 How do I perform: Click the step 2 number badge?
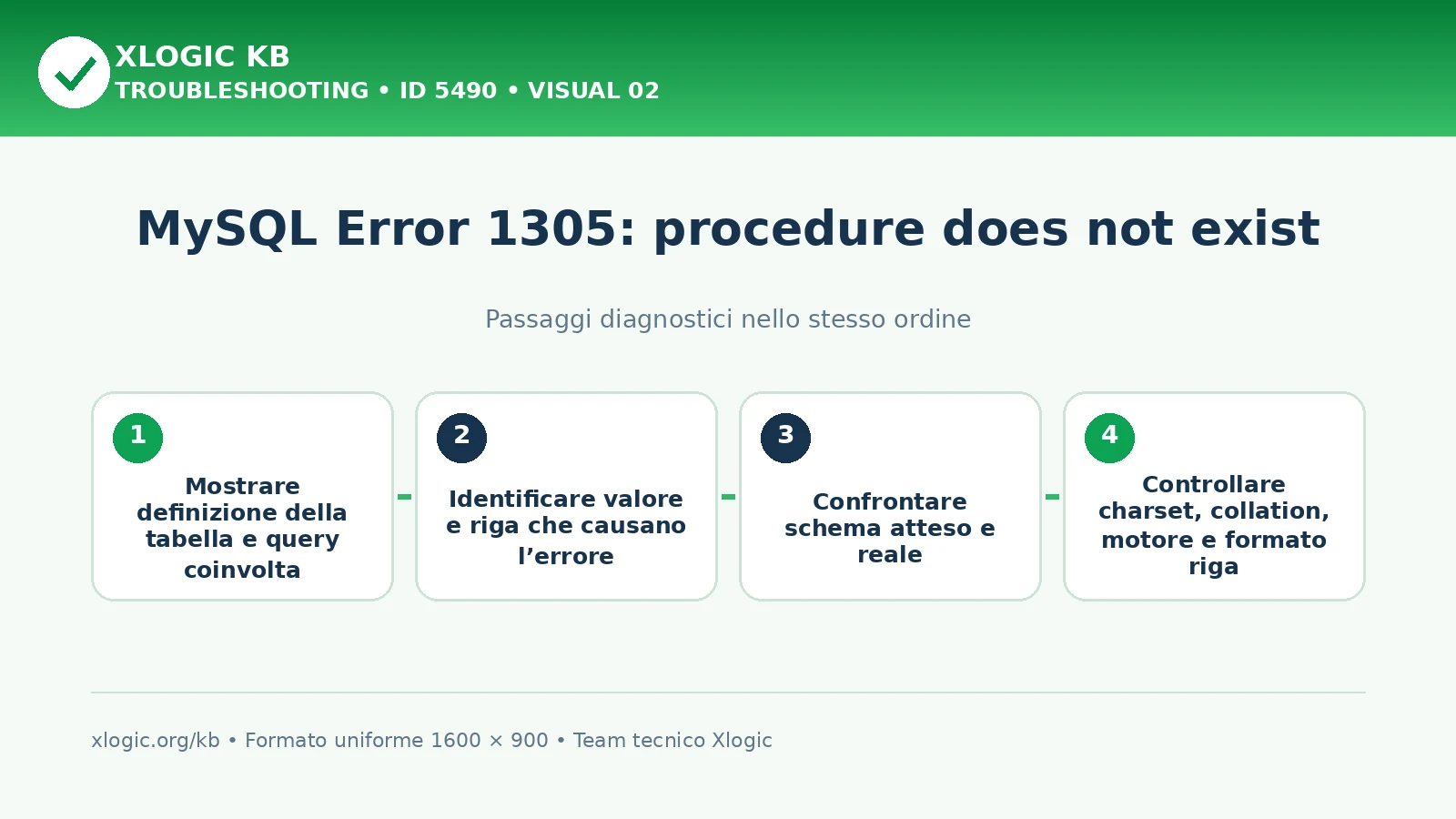[x=461, y=438]
